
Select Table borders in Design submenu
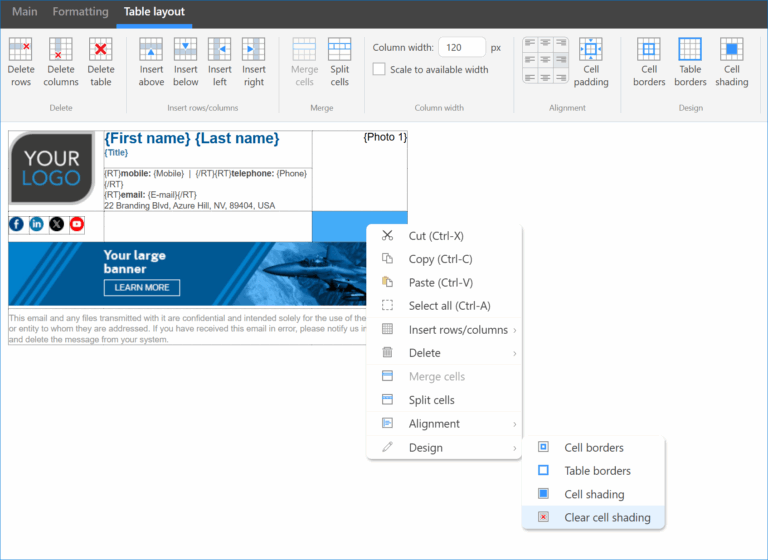(x=593, y=471)
